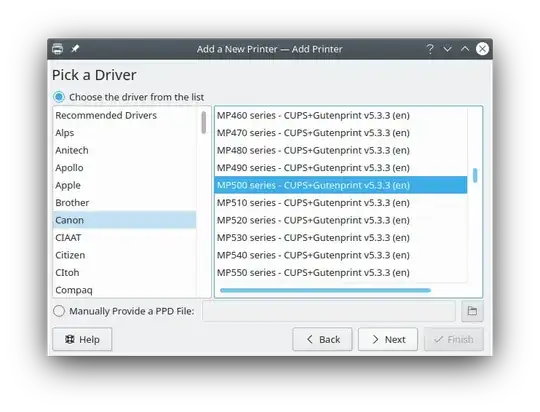Select Citizen manufacturer
Viewport: 540px width, 412px height.
tap(125, 255)
